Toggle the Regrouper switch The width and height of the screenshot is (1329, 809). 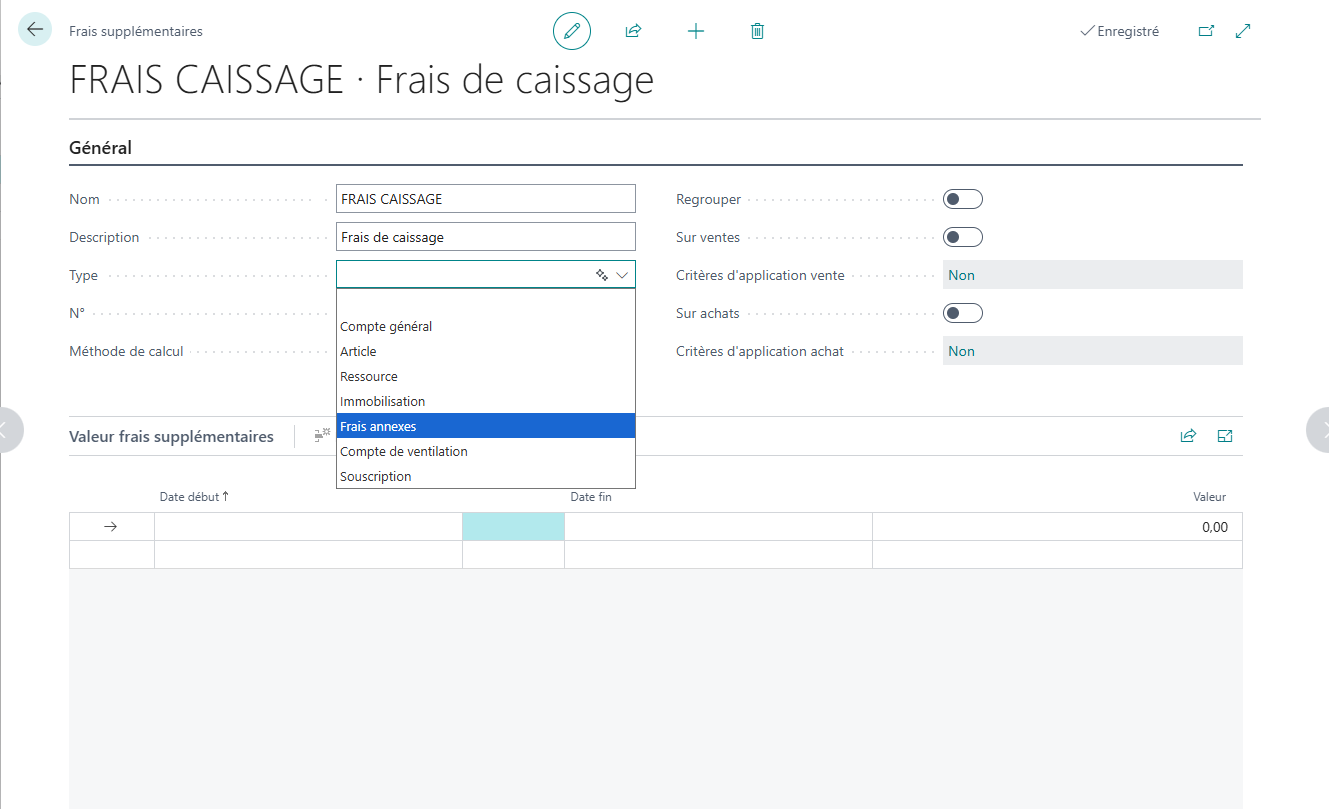coord(963,199)
